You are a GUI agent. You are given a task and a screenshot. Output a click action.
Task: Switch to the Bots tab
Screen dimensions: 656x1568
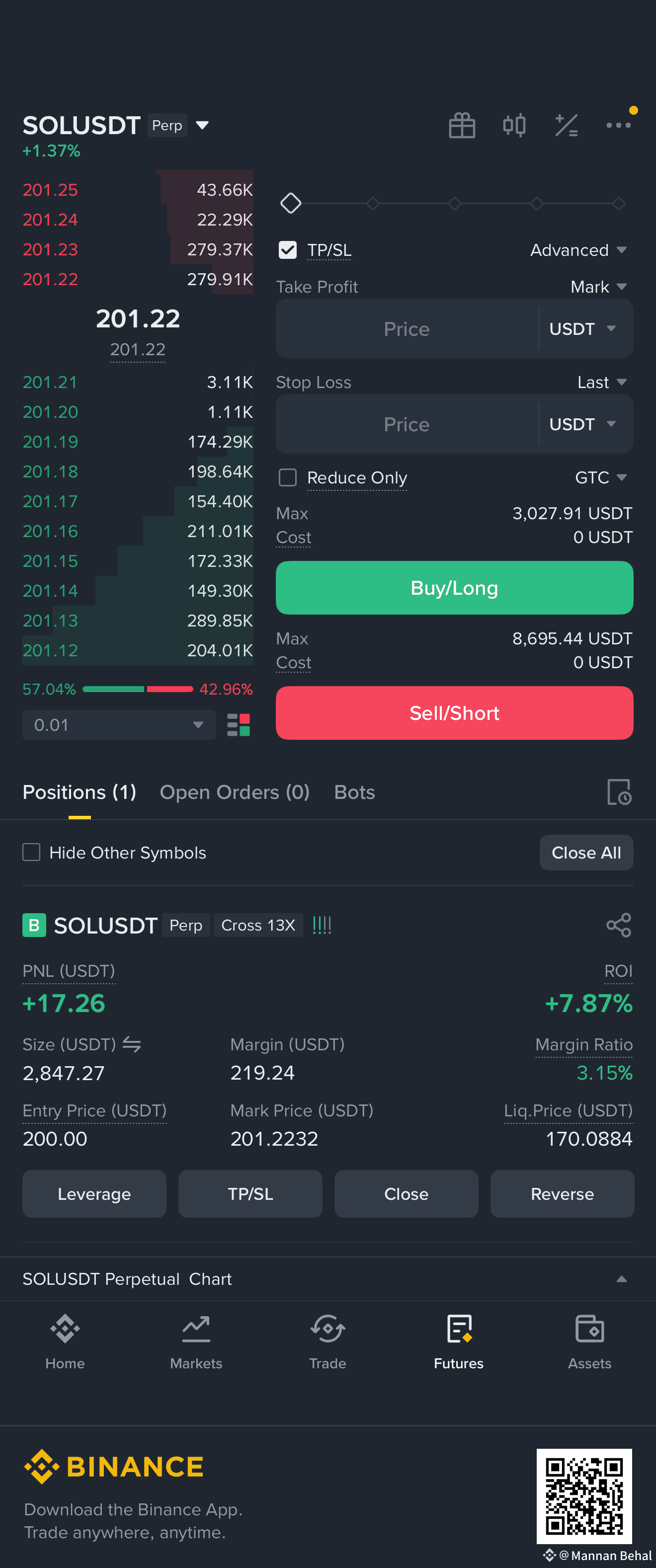click(x=354, y=792)
